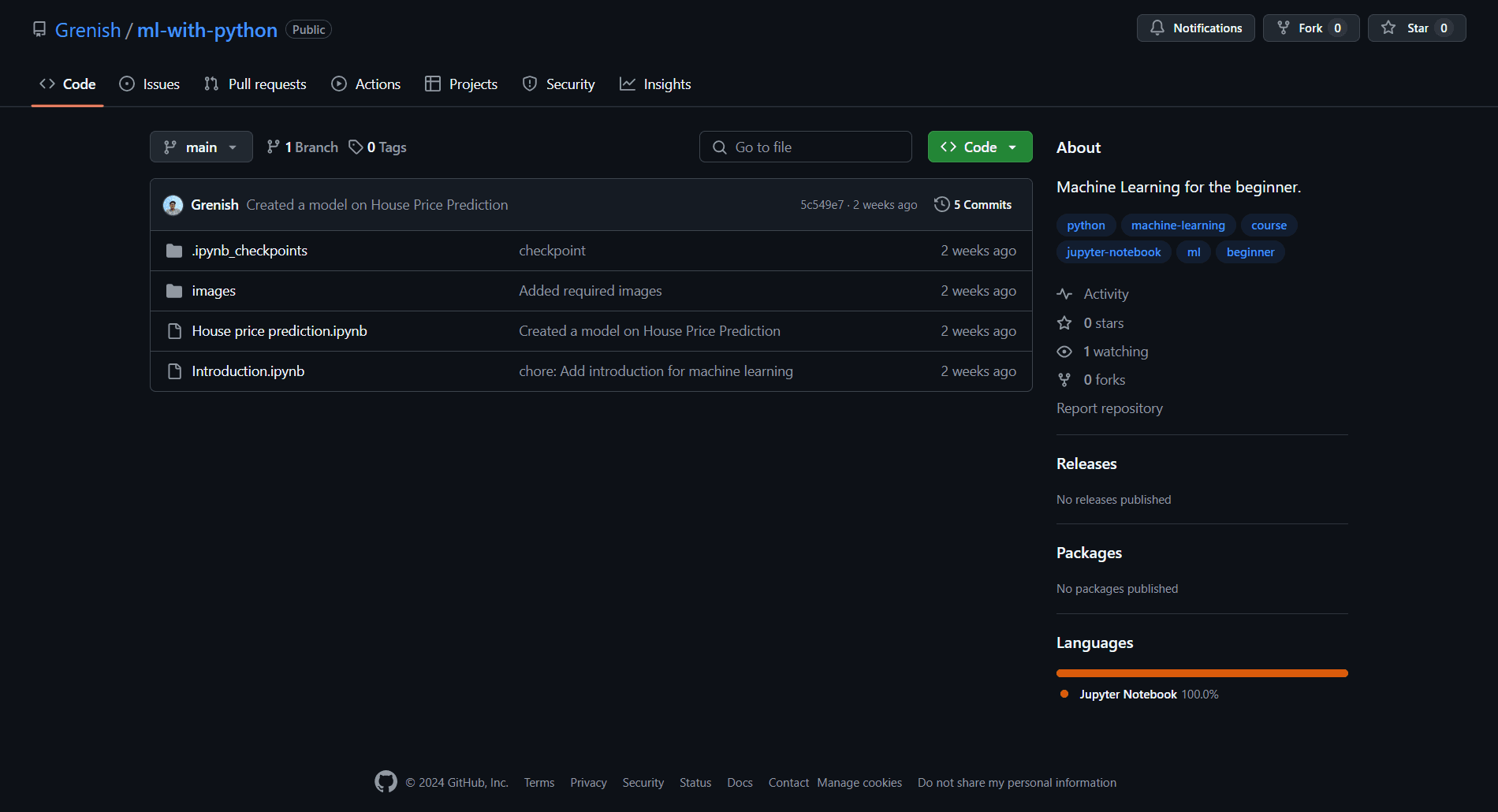The width and height of the screenshot is (1498, 812).
Task: Open the 'Added required images' commit message
Action: click(591, 291)
